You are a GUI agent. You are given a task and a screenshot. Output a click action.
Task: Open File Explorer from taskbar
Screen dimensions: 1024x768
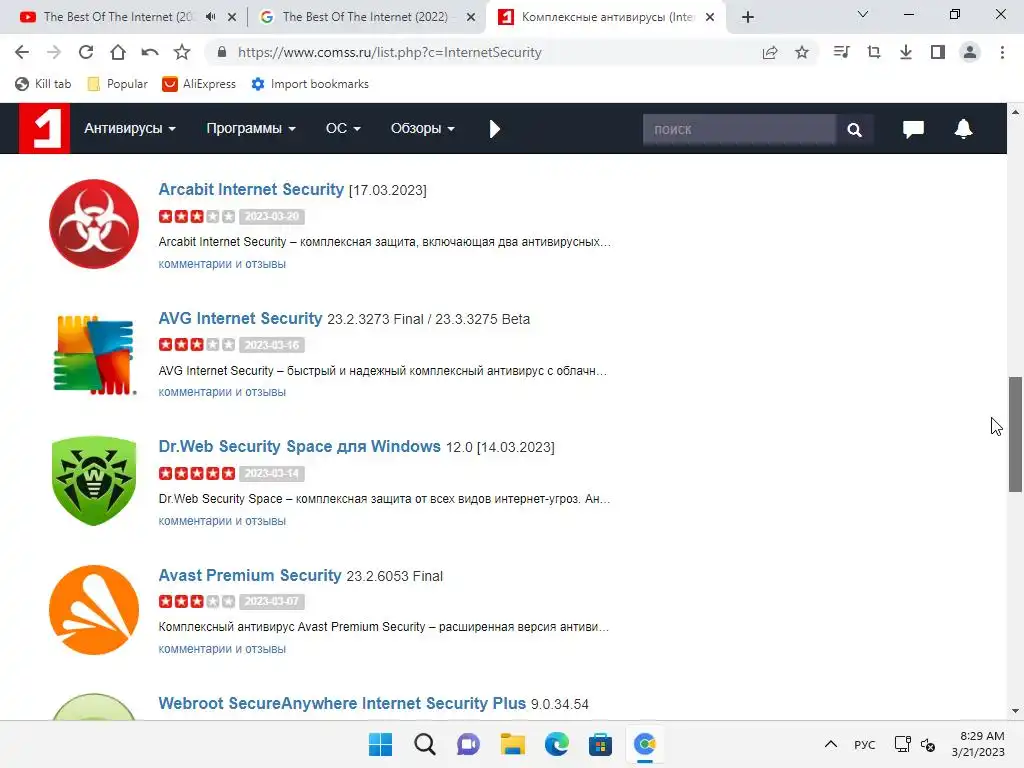(513, 744)
